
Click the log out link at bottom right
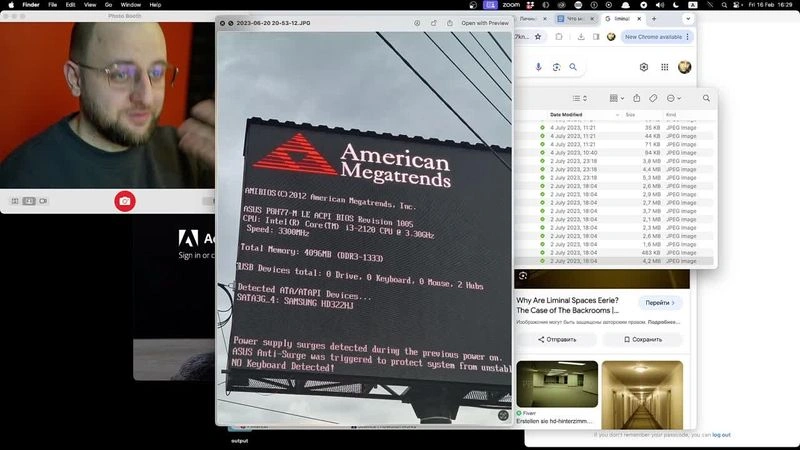[x=721, y=435]
